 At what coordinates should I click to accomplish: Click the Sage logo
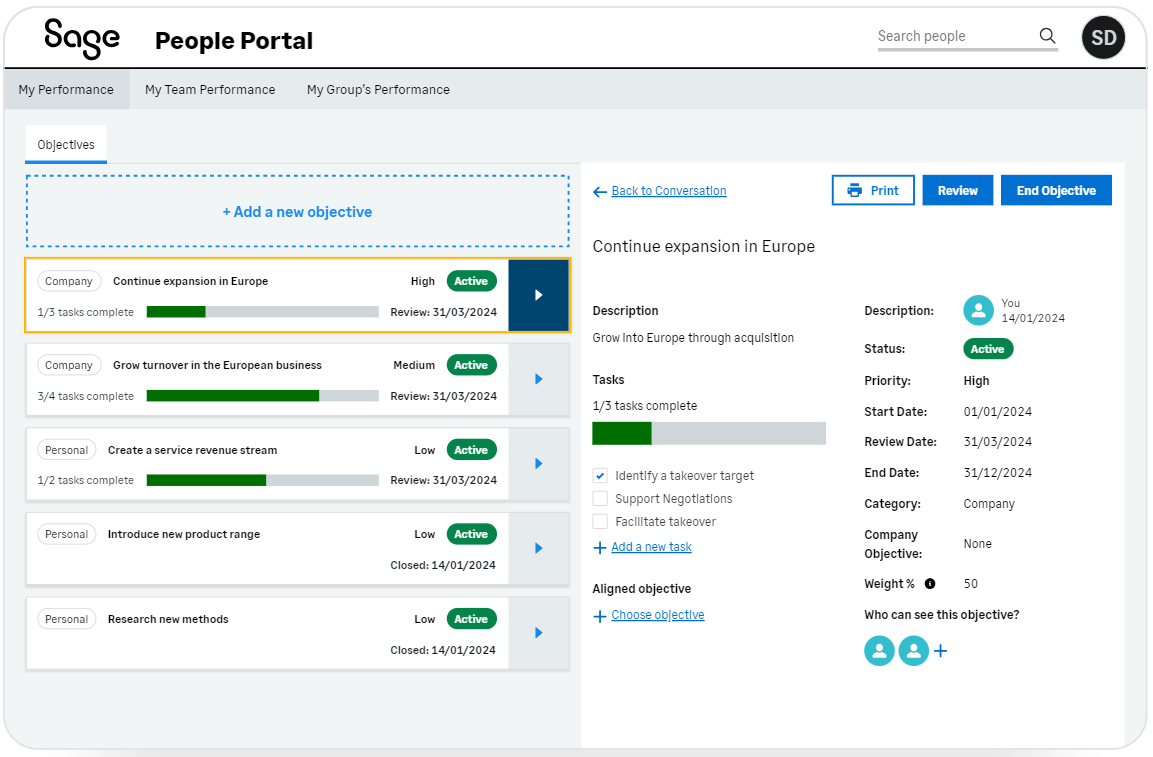(x=82, y=39)
